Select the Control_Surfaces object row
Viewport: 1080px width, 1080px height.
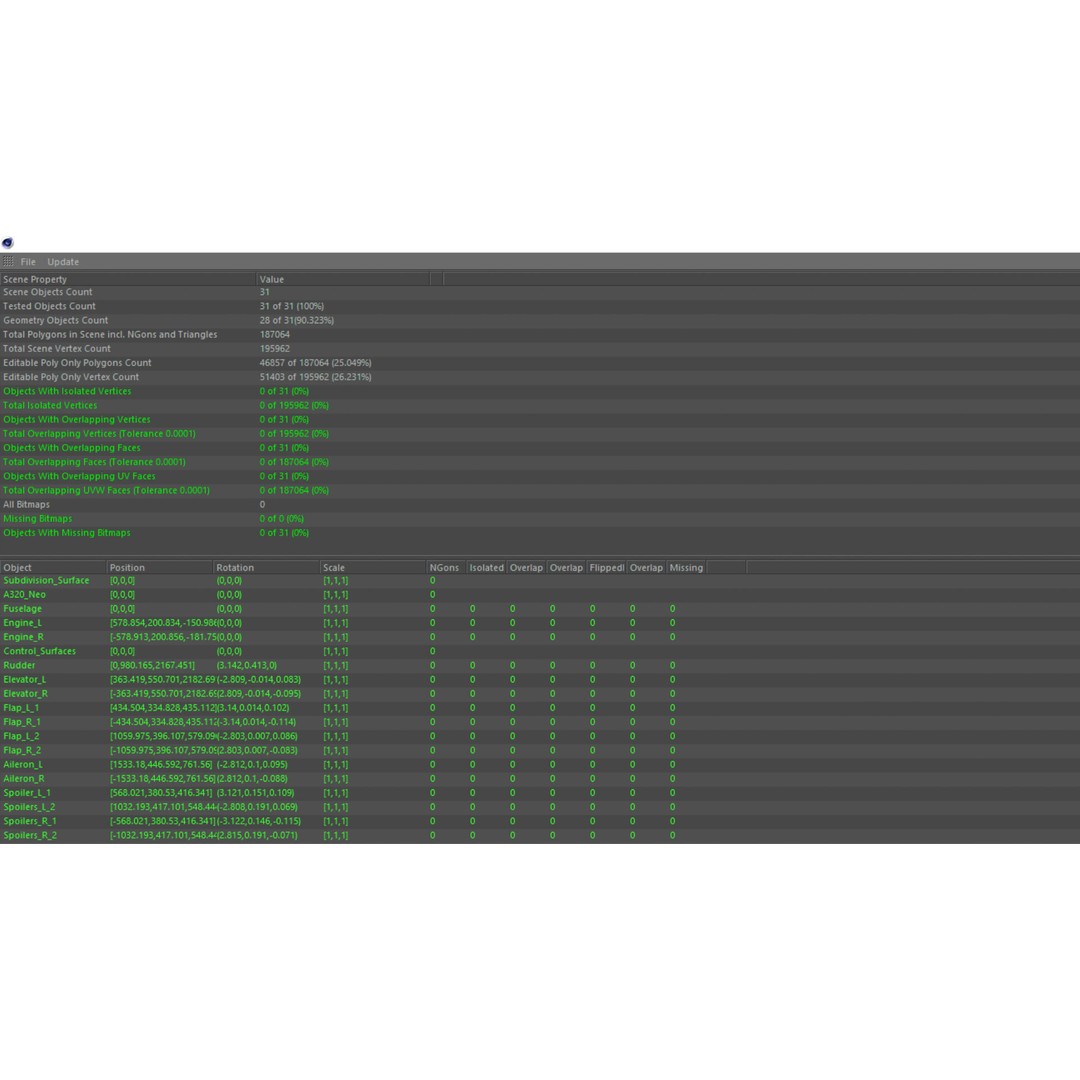tap(540, 651)
